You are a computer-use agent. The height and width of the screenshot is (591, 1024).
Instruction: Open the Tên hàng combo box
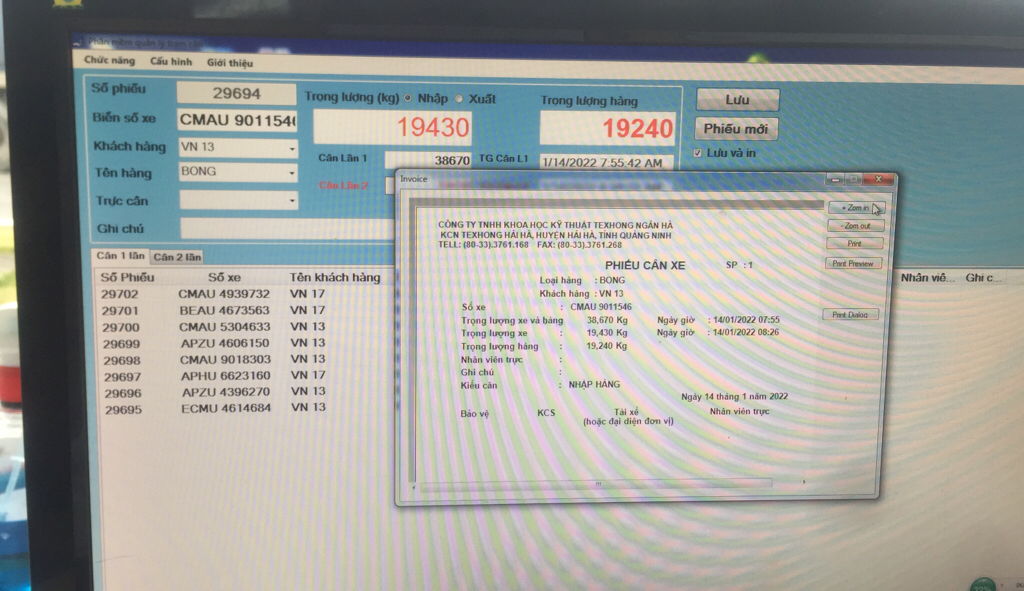coord(292,174)
